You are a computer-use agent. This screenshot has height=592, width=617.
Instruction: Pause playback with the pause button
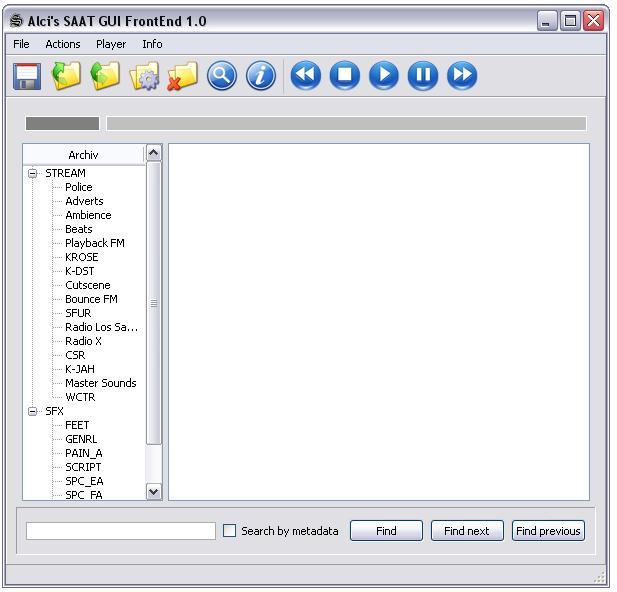pos(423,75)
